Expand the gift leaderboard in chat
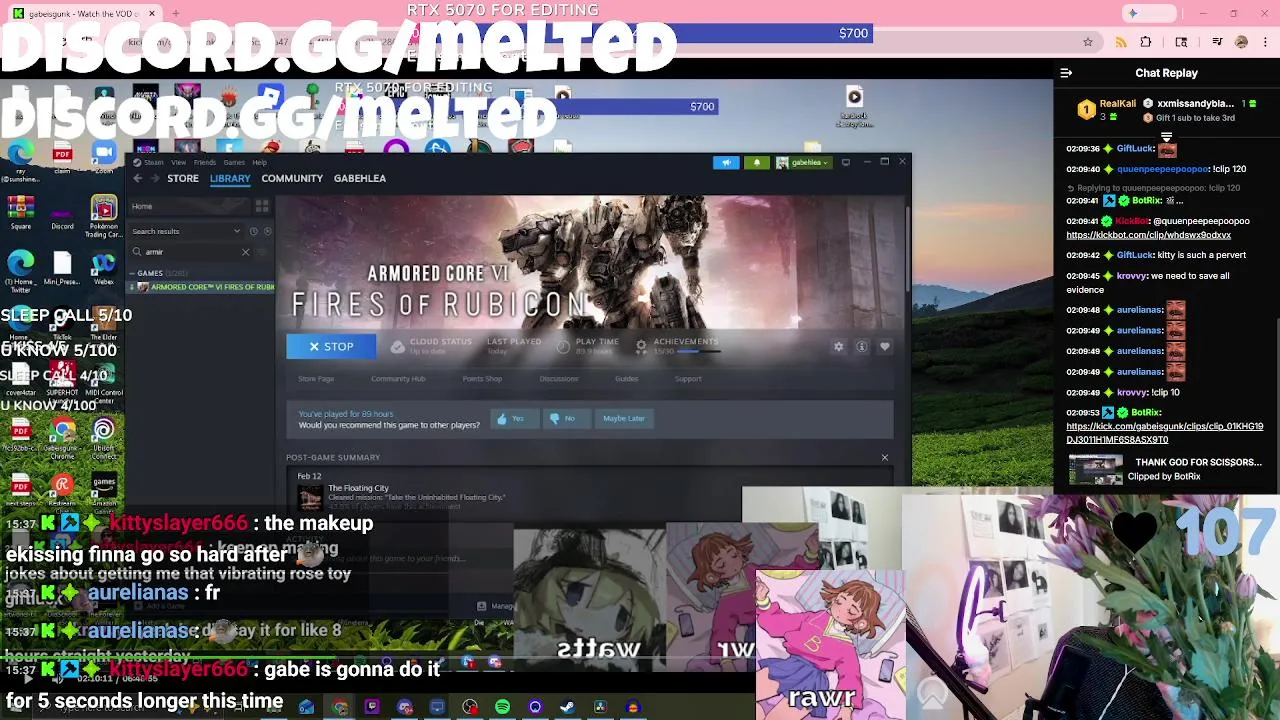This screenshot has width=1280, height=720. [1166, 137]
